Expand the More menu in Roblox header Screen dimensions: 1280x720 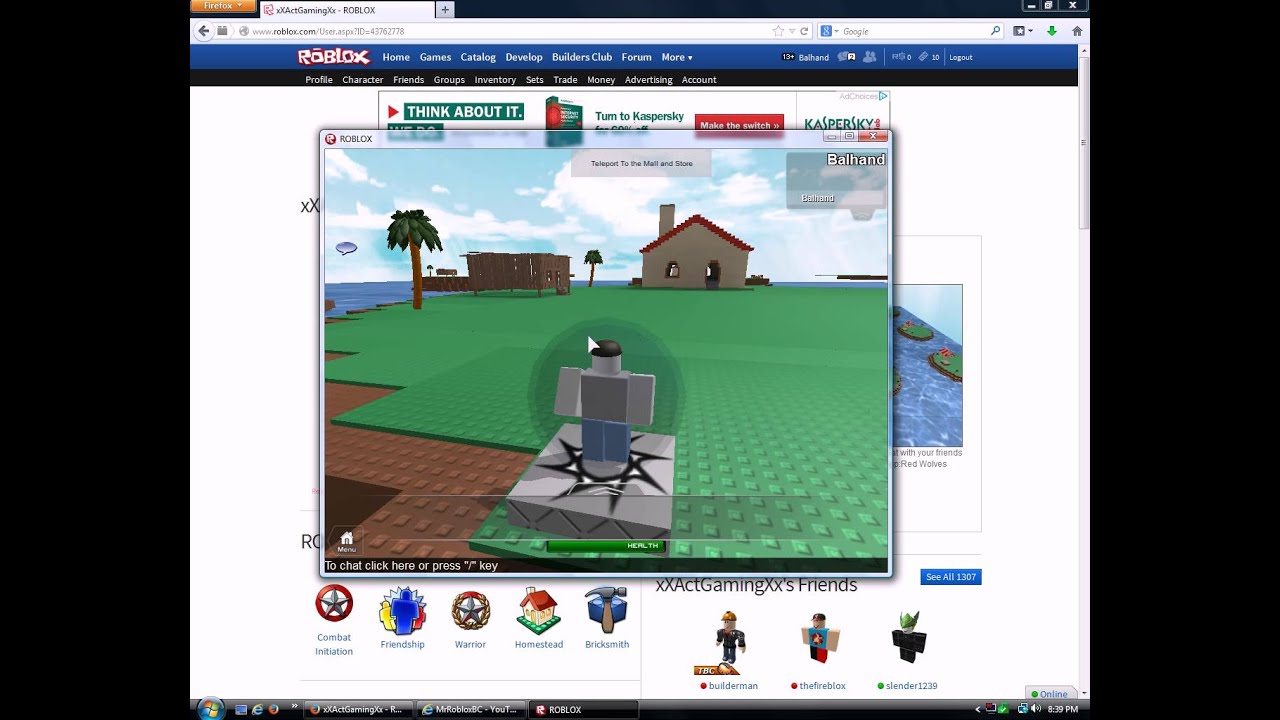pos(677,57)
